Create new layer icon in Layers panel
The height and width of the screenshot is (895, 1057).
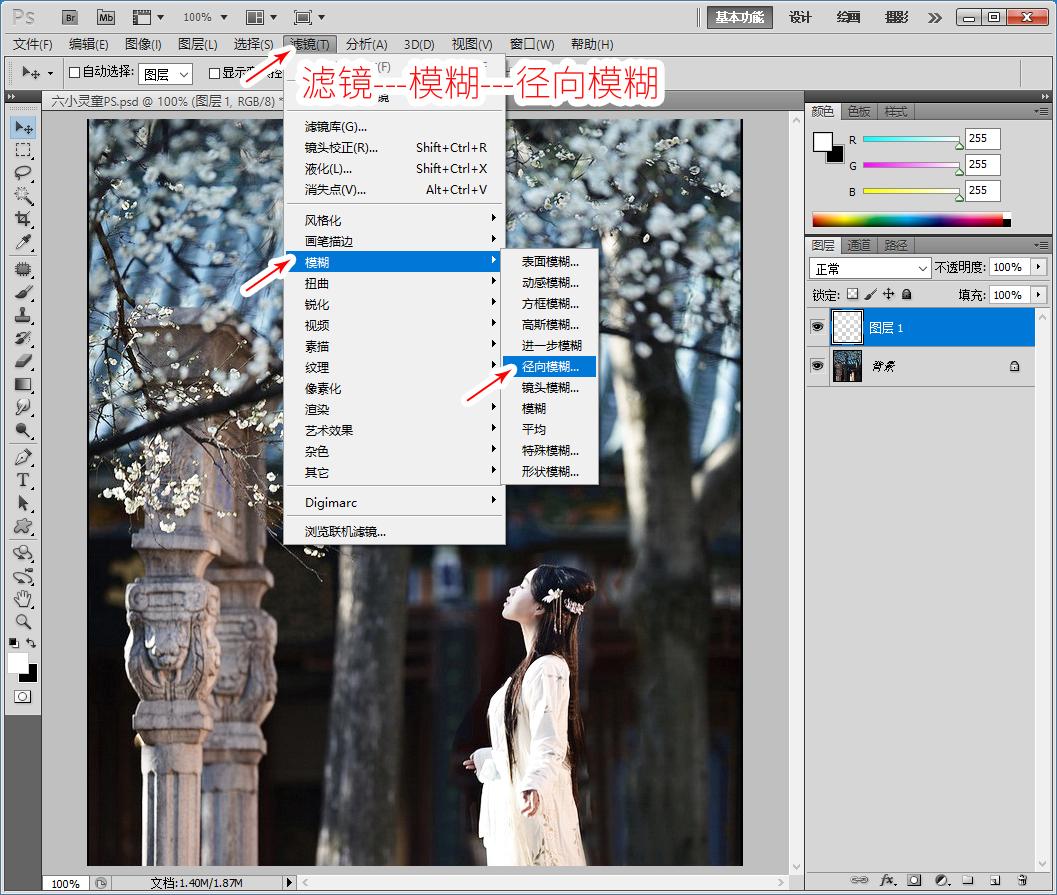tap(995, 880)
